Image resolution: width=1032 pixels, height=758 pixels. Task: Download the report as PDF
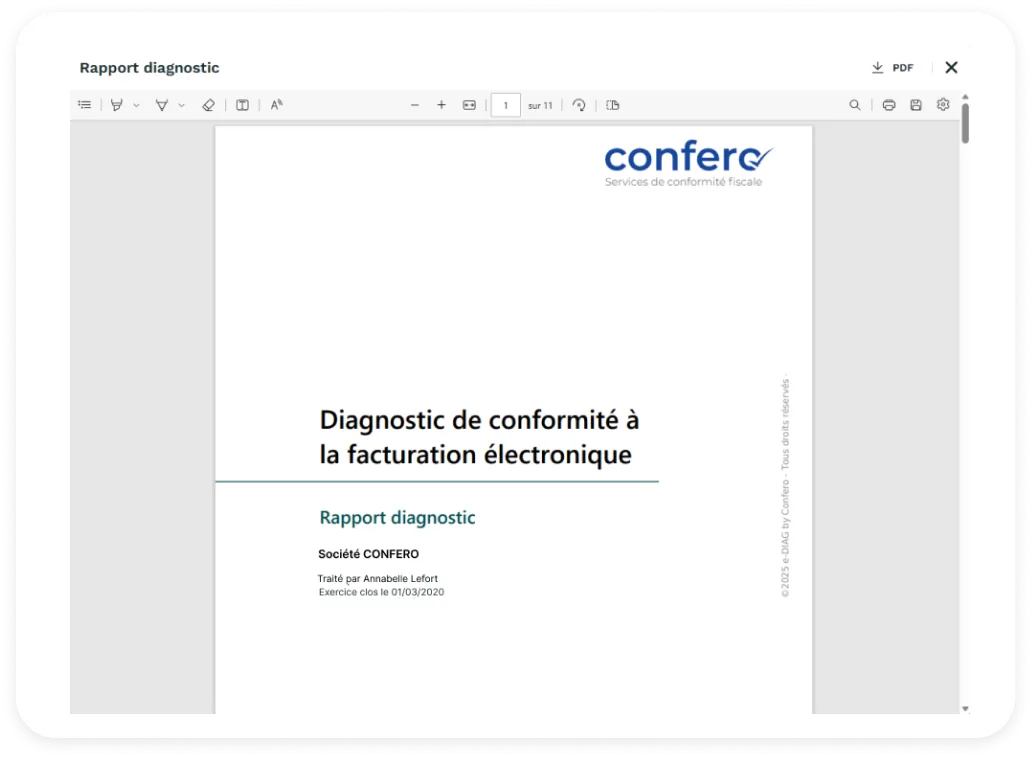tap(892, 68)
